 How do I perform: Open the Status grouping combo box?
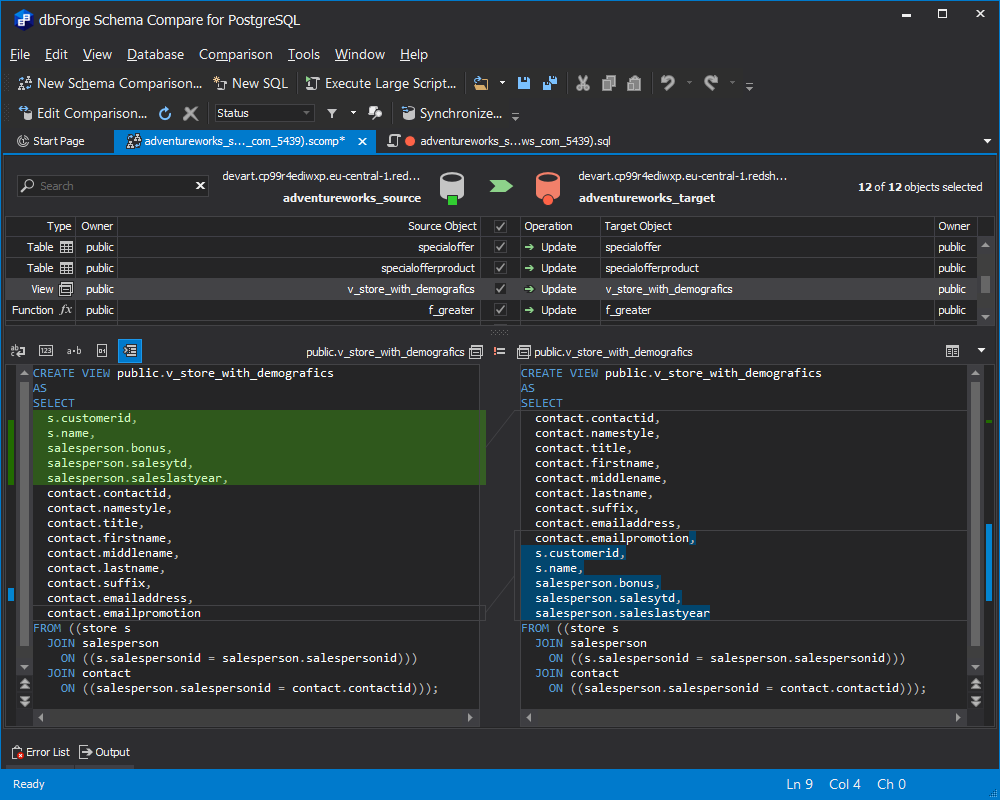tap(264, 113)
